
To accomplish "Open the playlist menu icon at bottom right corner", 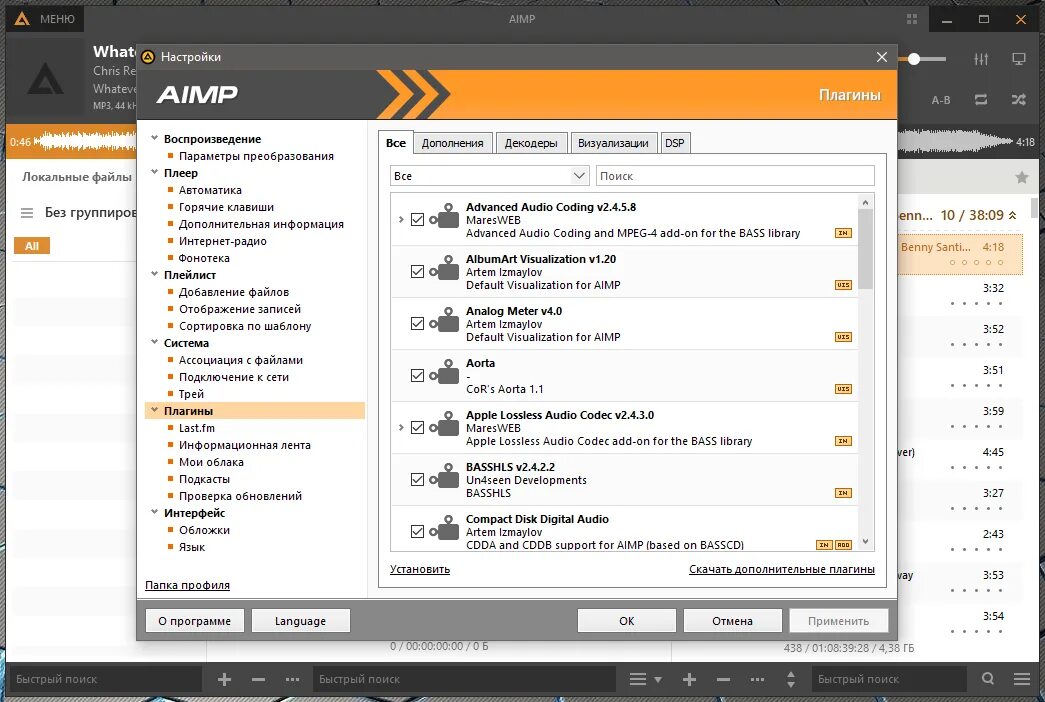I will [1022, 679].
